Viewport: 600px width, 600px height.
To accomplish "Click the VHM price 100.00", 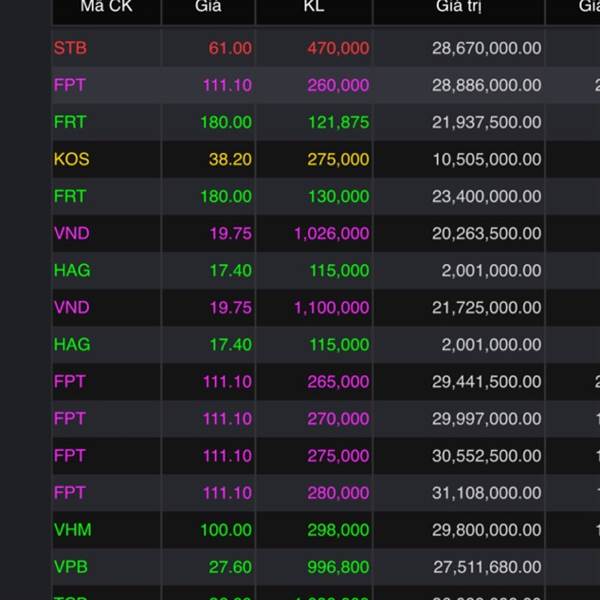I will tap(226, 529).
